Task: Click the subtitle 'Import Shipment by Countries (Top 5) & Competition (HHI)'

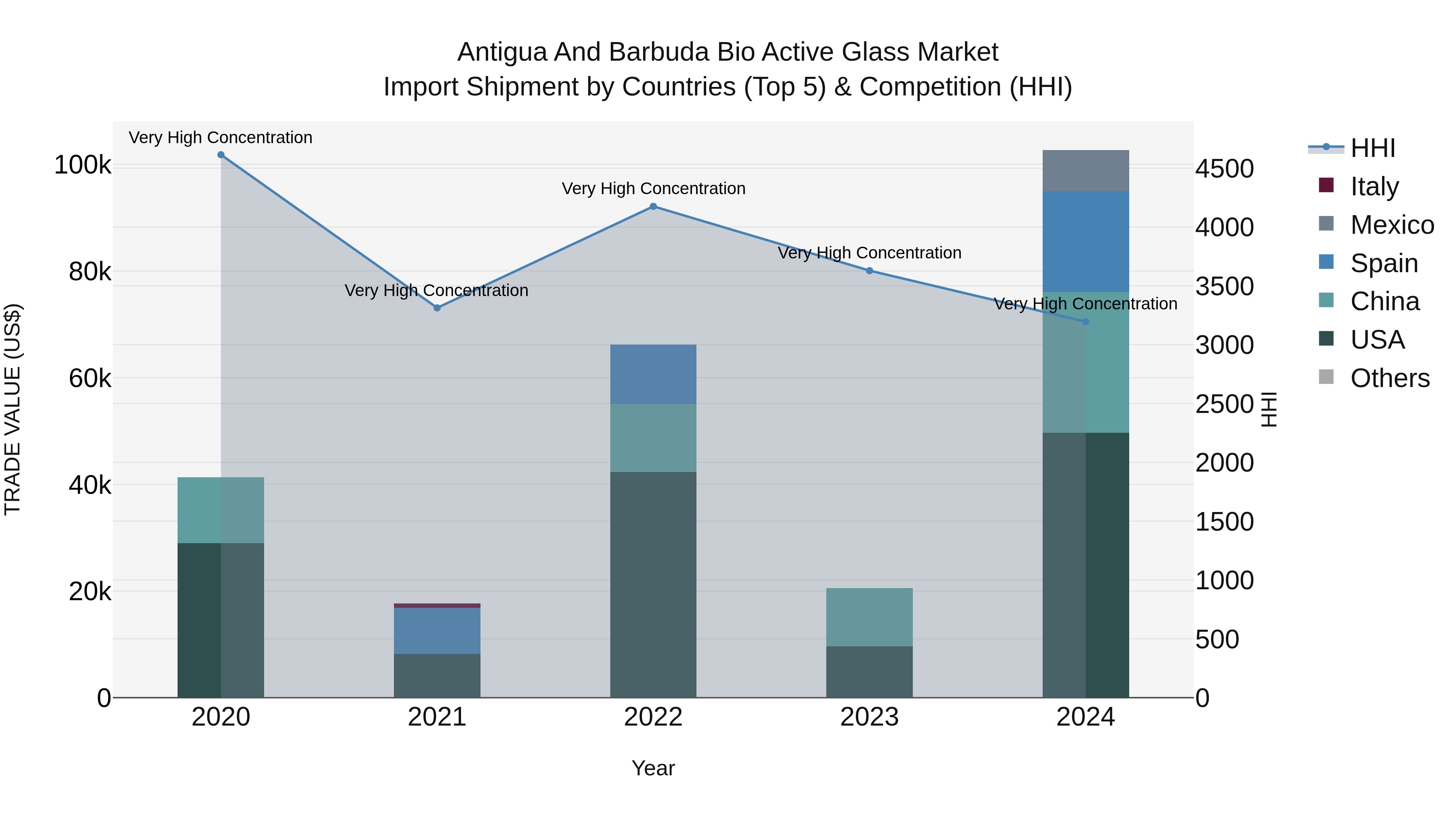Action: [x=728, y=87]
